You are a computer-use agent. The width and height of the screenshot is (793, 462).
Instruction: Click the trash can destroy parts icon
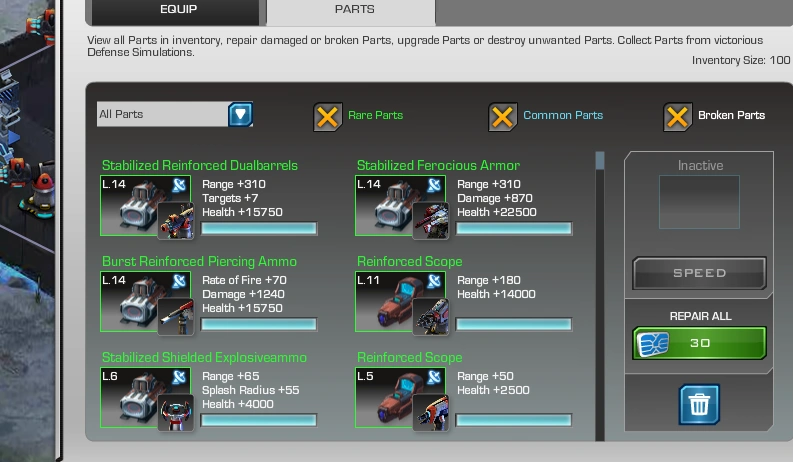click(x=699, y=404)
